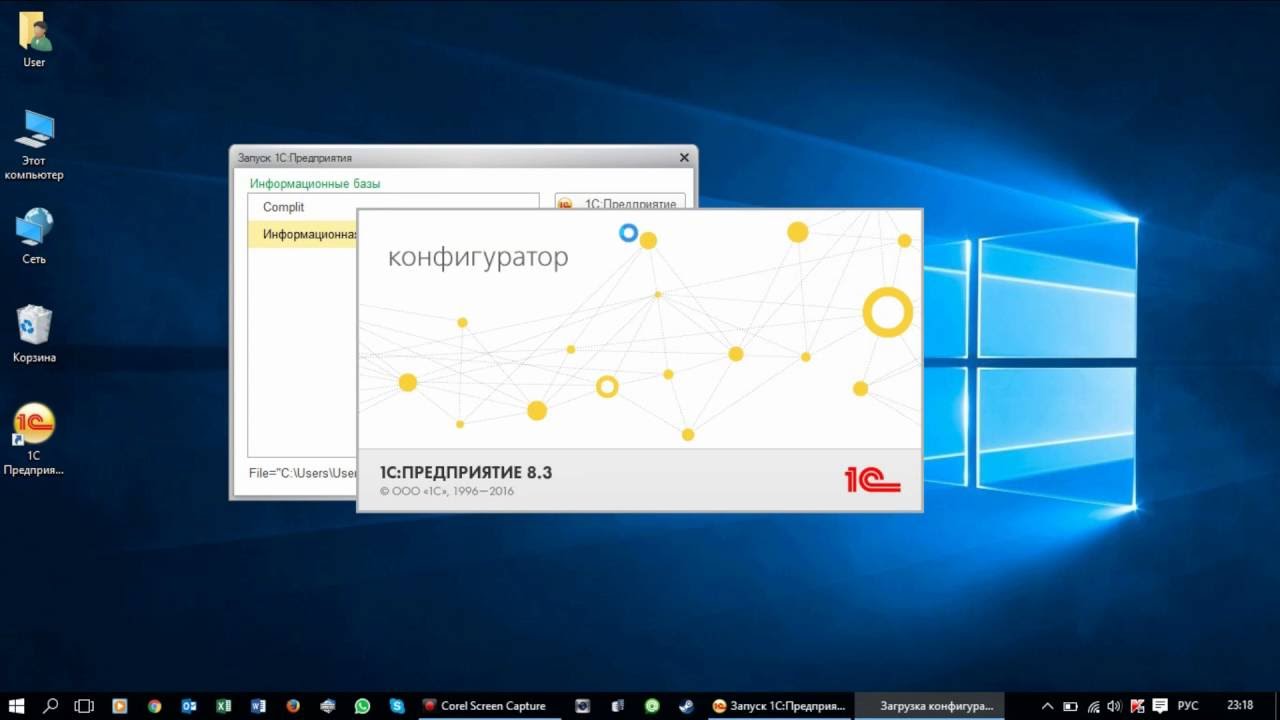This screenshot has width=1280, height=720.
Task: Switch to Corel Screen Capture taskbar item
Action: pyautogui.click(x=484, y=706)
